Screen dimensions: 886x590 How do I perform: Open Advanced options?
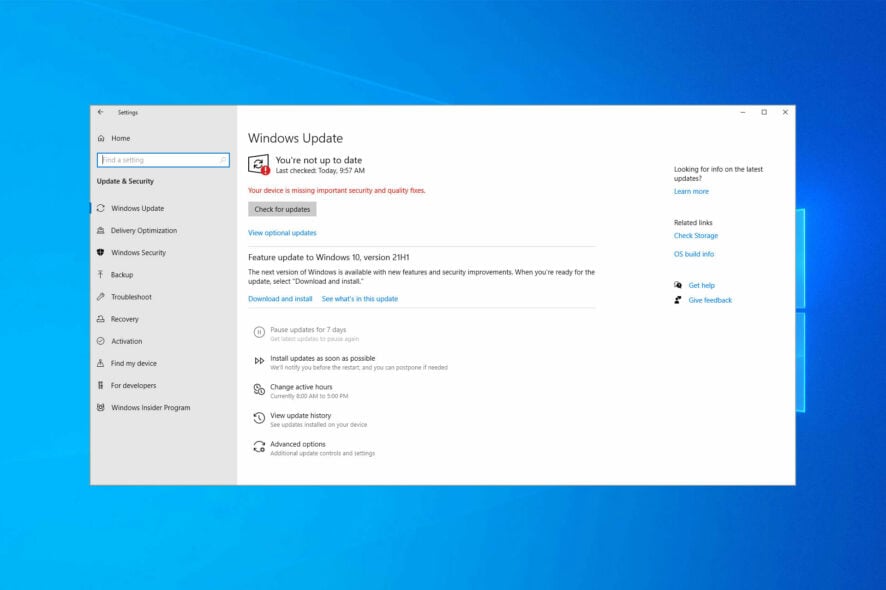point(314,448)
